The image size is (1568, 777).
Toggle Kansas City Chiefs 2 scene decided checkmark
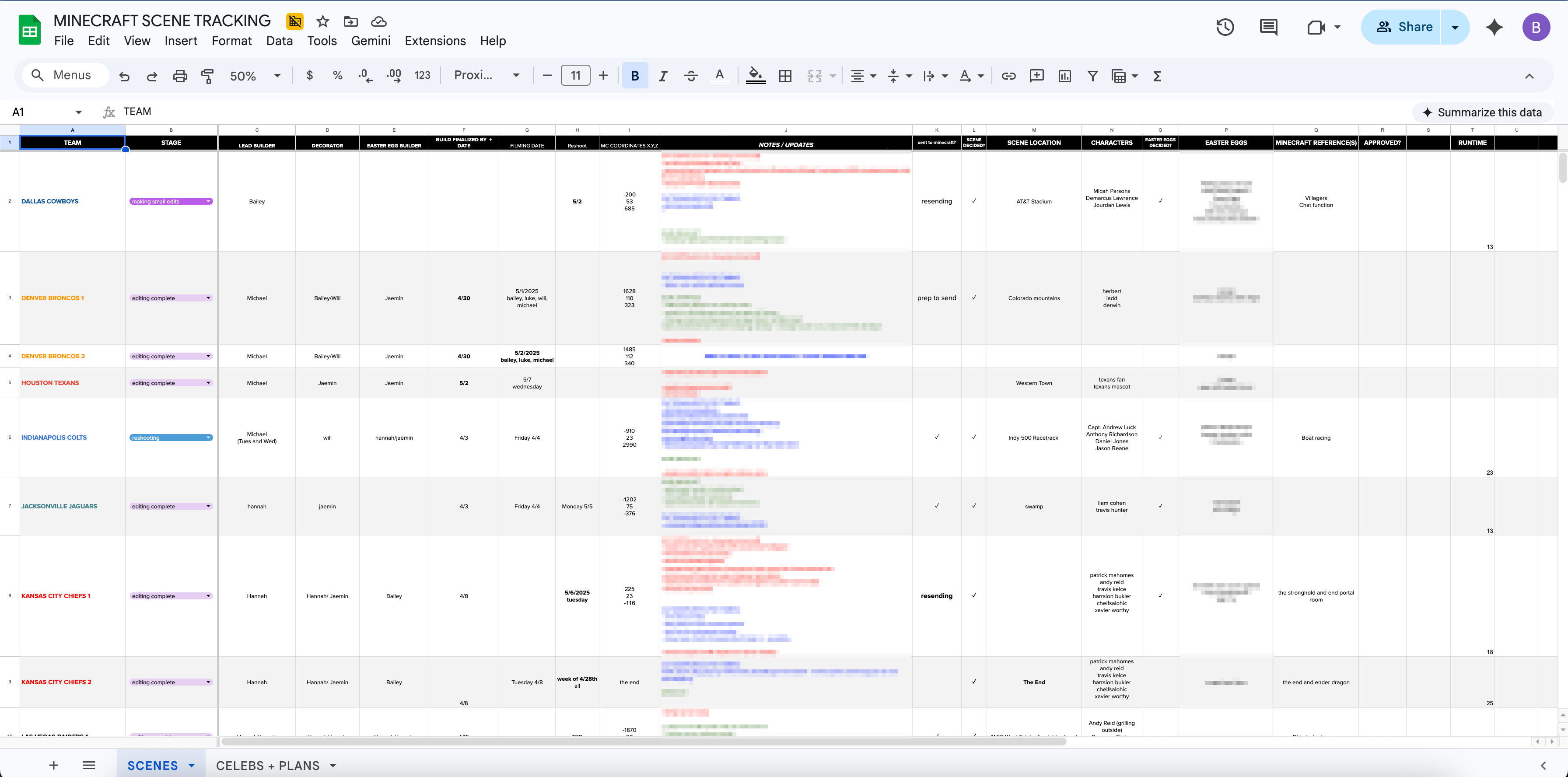coord(974,682)
